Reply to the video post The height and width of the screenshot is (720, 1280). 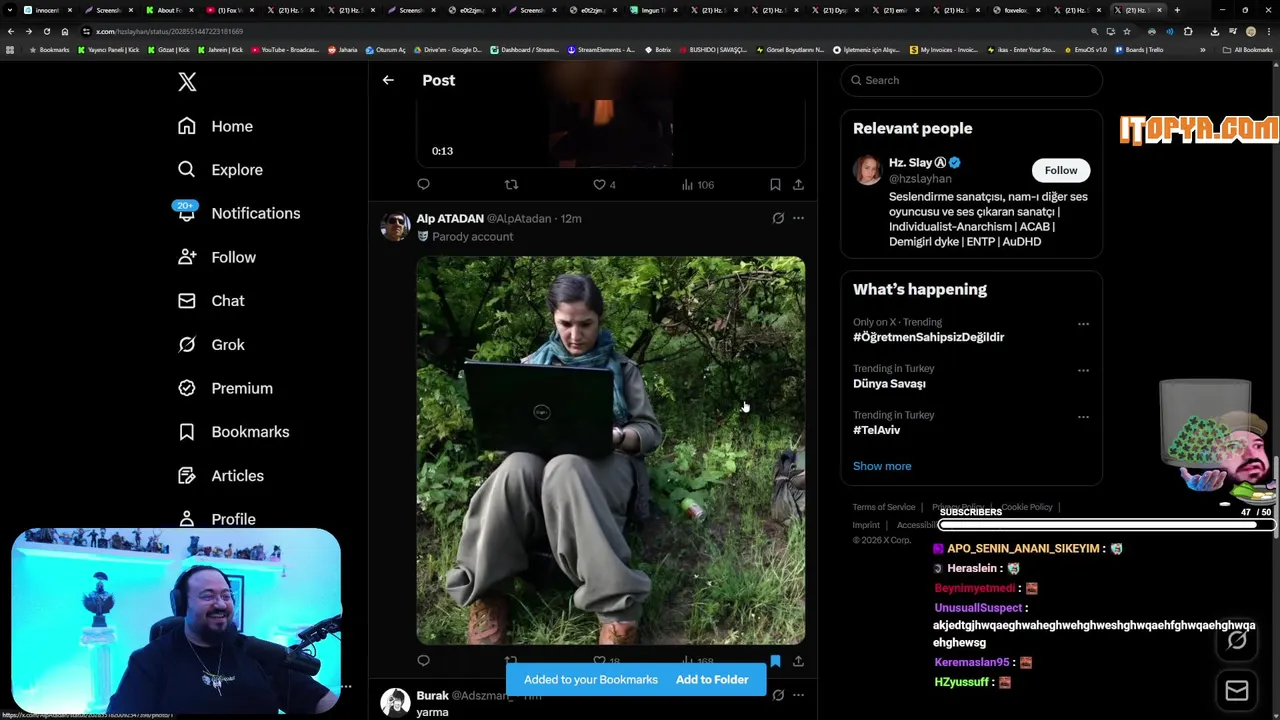pos(423,184)
